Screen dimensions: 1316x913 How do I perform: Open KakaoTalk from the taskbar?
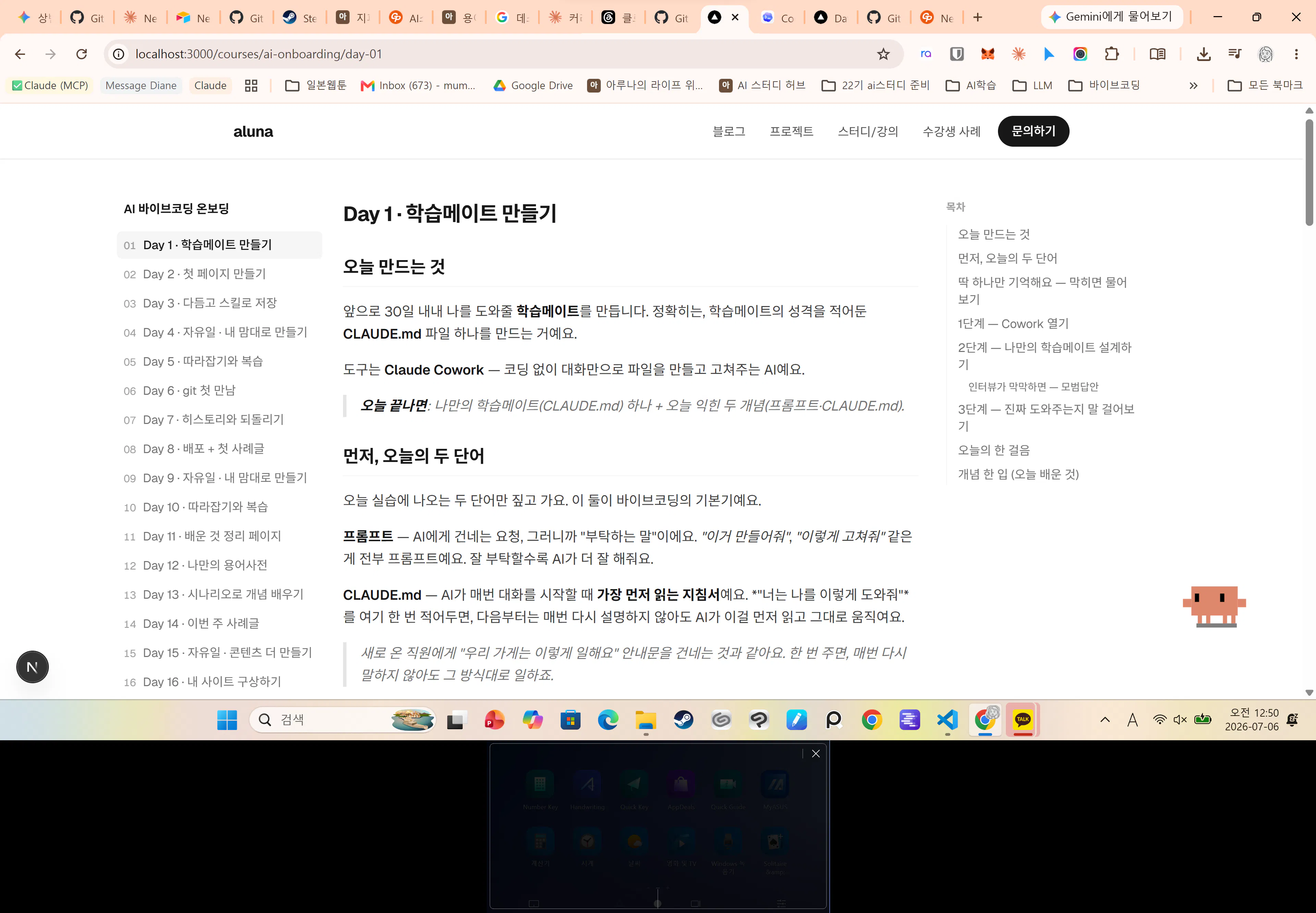1023,720
